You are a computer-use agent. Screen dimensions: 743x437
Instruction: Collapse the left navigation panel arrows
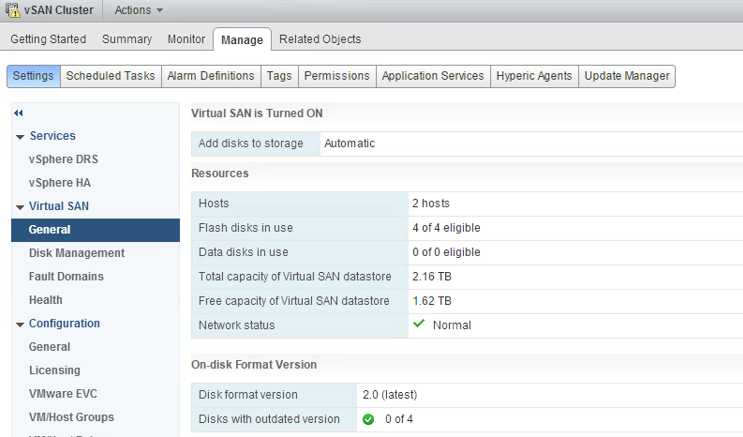(19, 113)
